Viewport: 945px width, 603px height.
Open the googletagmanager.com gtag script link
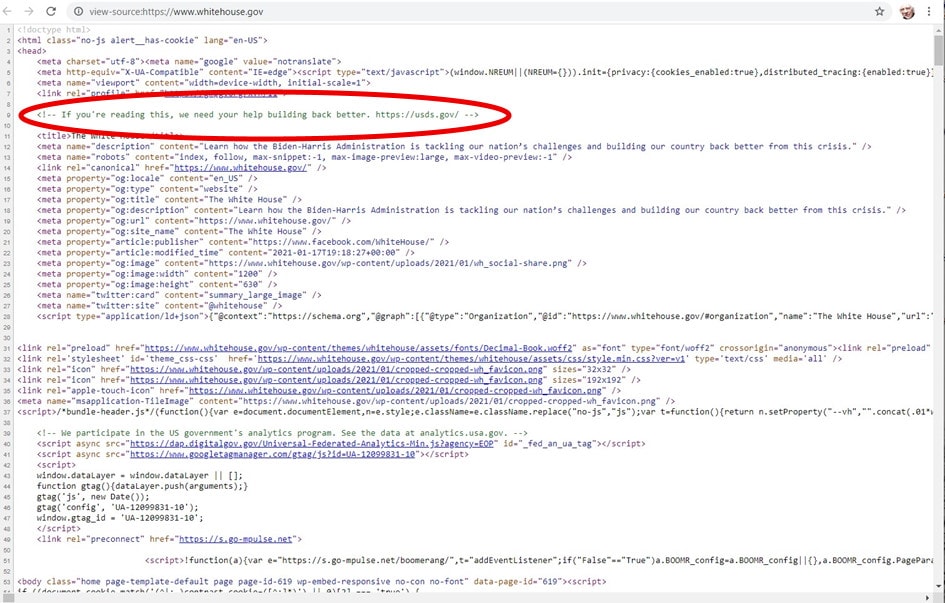tap(273, 454)
